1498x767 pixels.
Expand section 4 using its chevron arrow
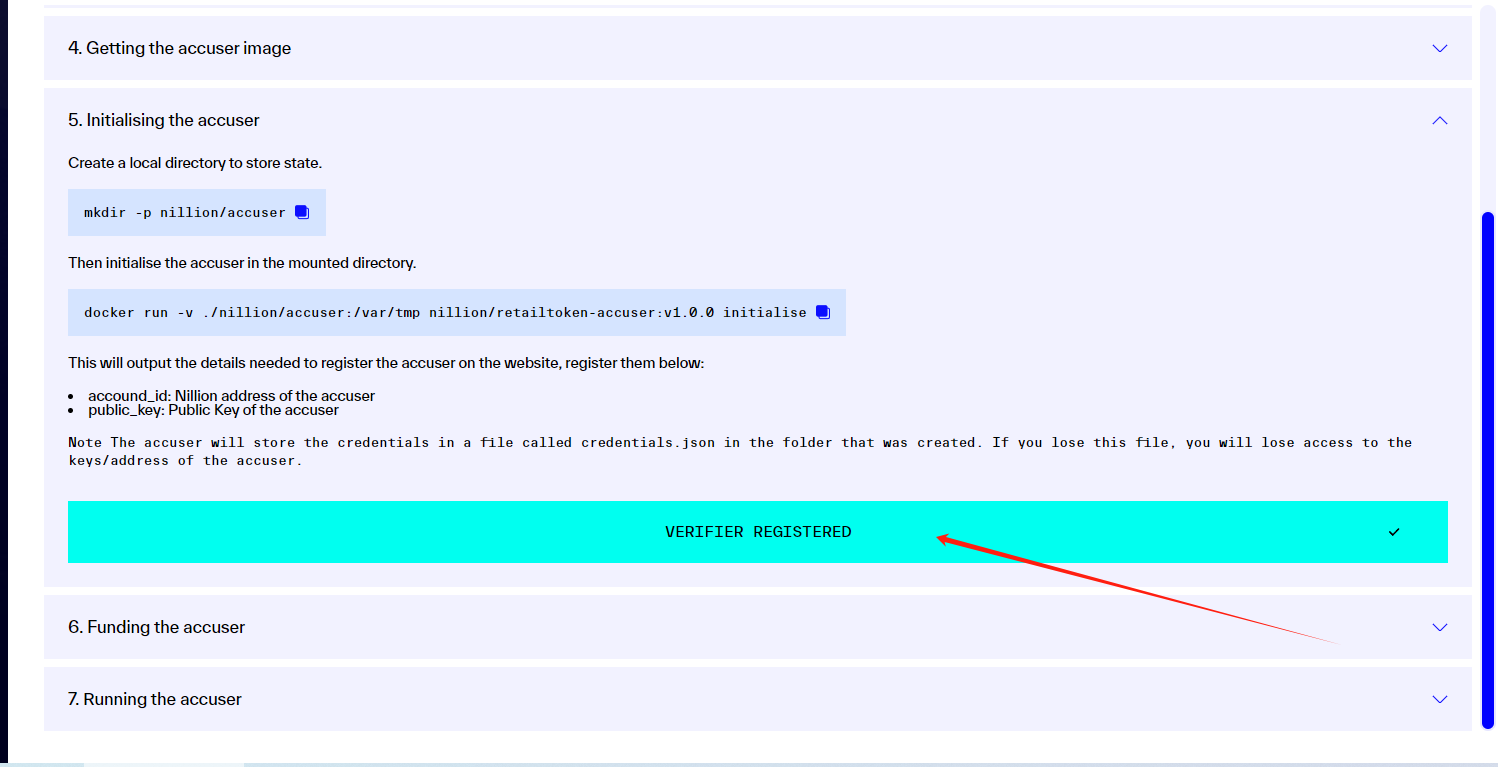coord(1439,48)
